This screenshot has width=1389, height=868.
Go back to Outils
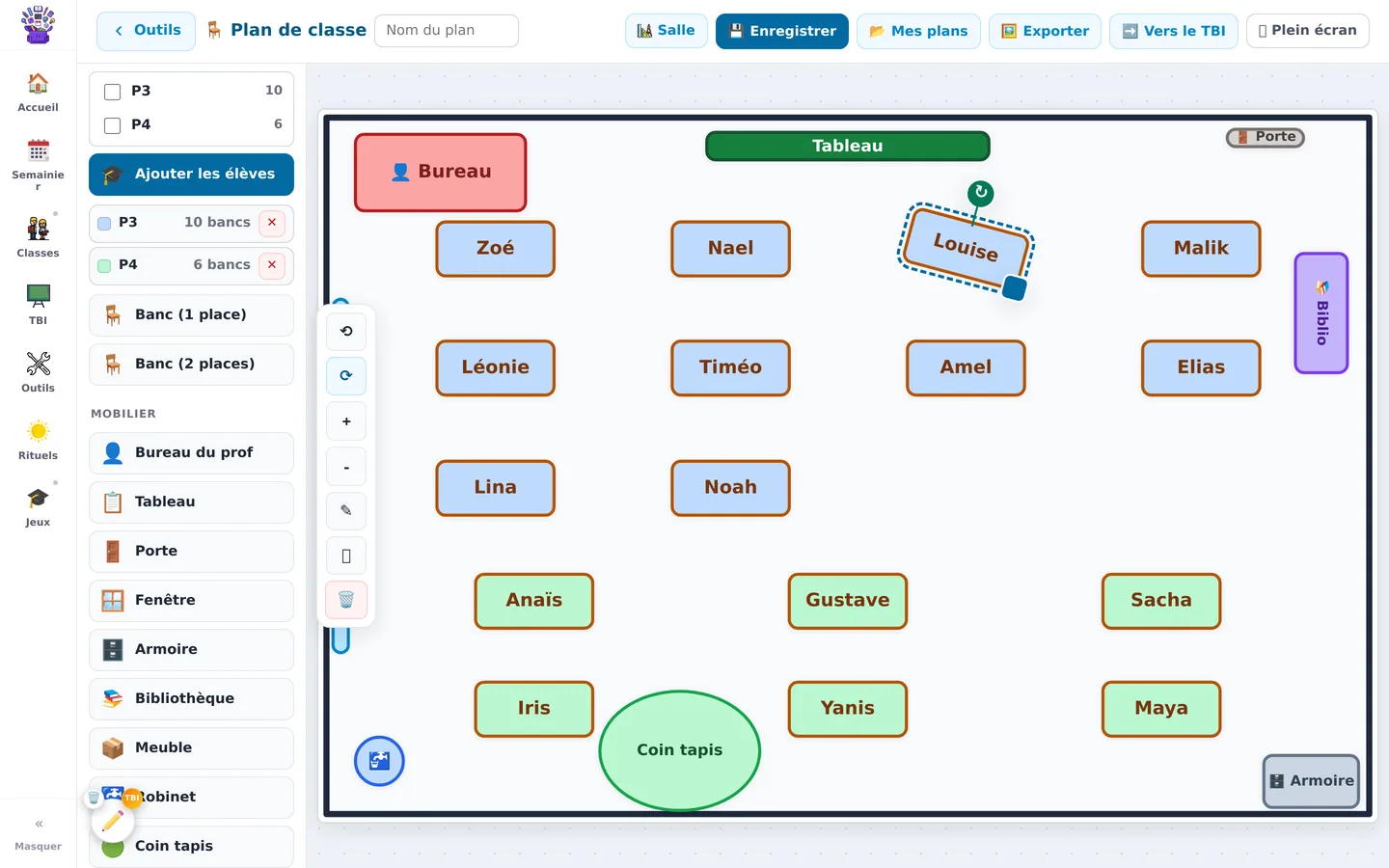[146, 31]
